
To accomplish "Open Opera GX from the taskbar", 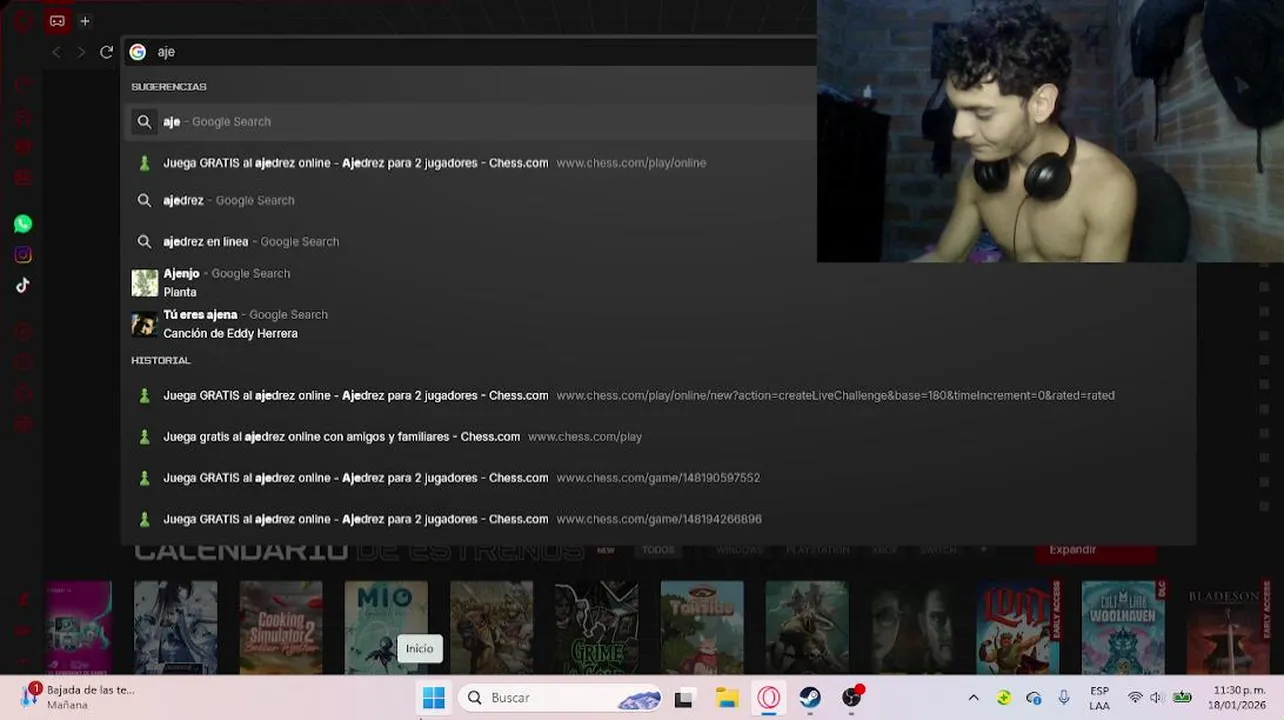I will [769, 698].
